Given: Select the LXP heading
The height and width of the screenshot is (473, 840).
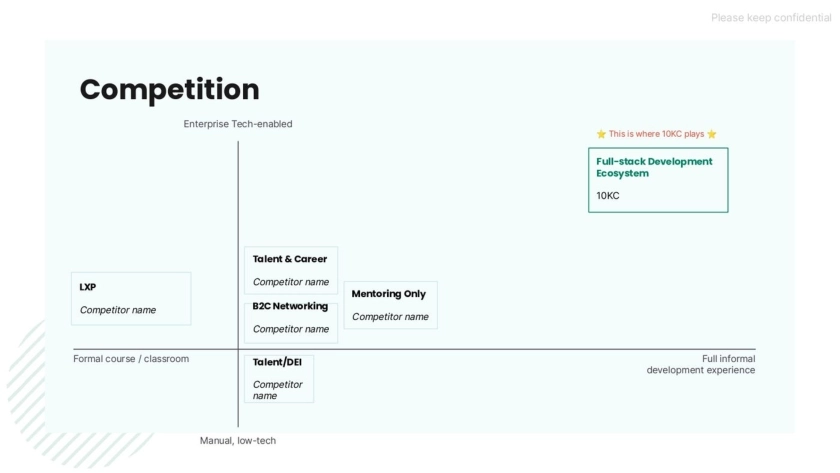Looking at the screenshot, I should click(x=88, y=287).
